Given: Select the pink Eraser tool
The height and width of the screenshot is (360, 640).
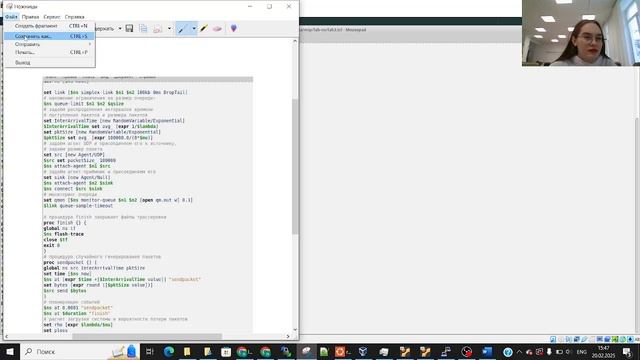Looking at the screenshot, I should pos(217,29).
